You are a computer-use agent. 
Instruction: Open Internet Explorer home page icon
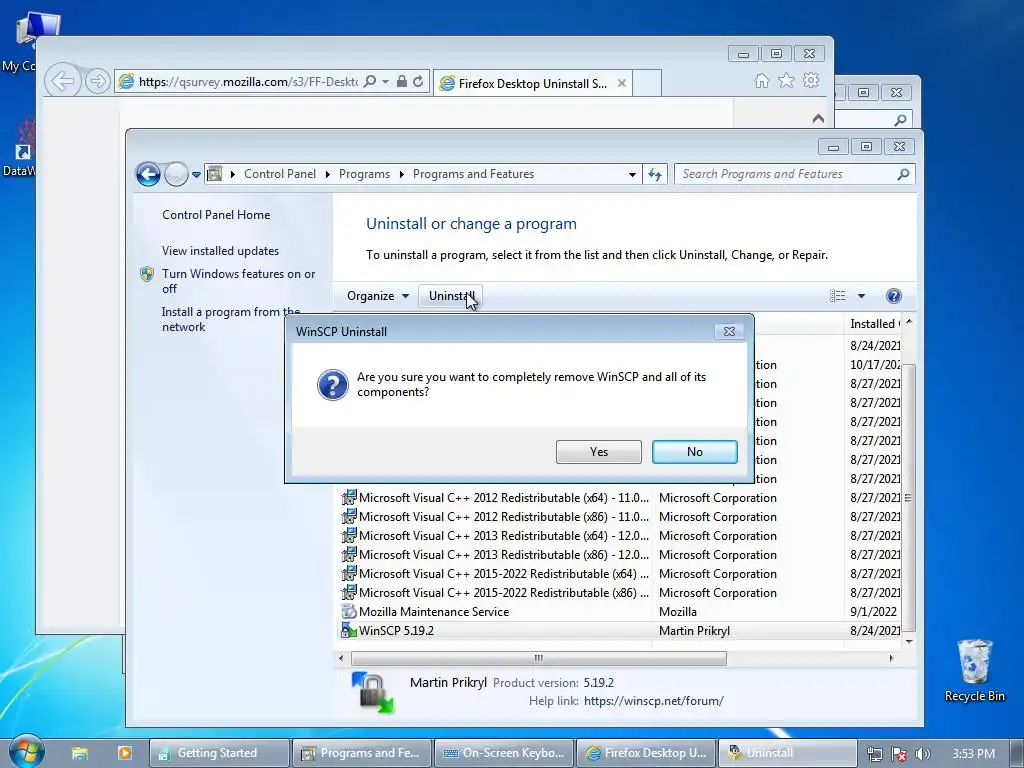761,80
